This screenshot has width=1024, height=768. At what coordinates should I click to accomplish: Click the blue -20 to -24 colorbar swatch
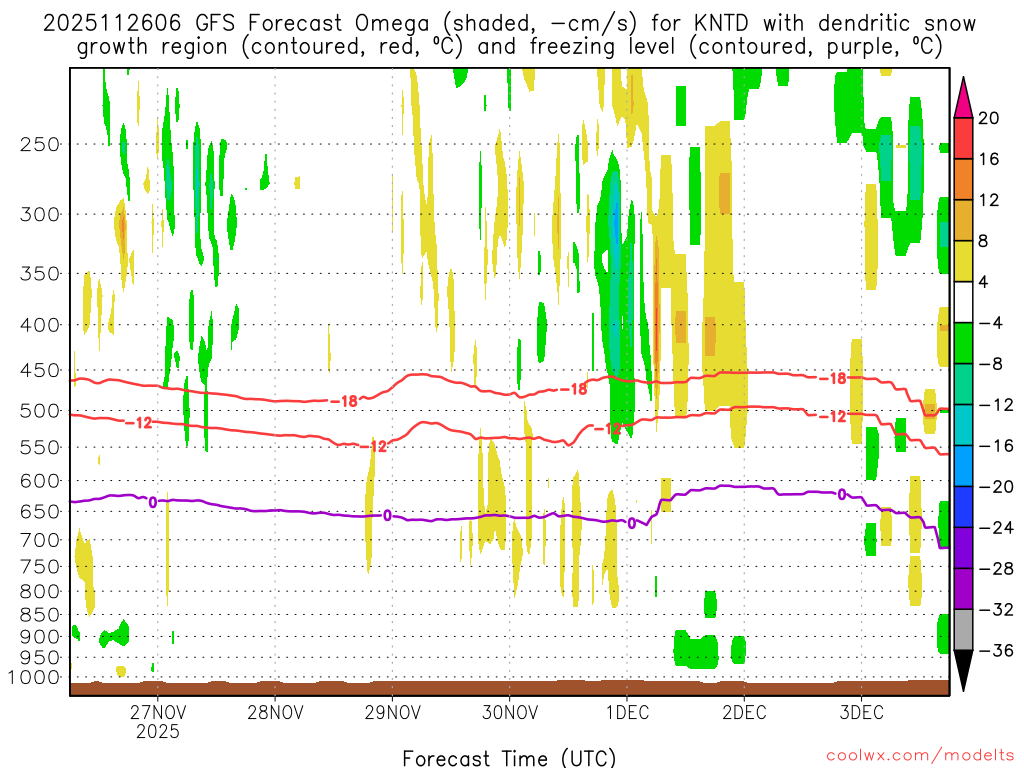pos(963,507)
